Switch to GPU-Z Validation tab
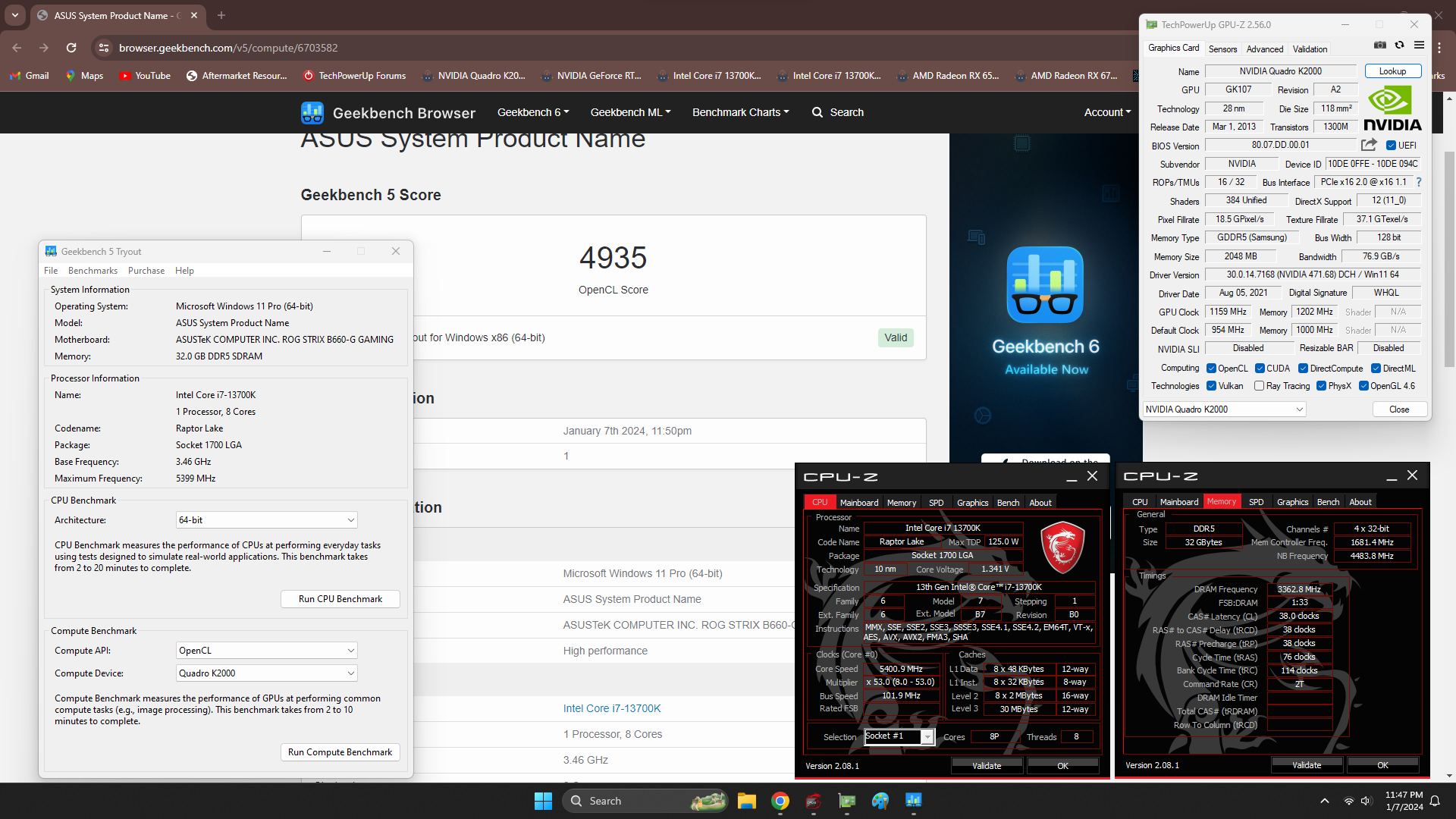This screenshot has width=1456, height=819. pyautogui.click(x=1310, y=49)
